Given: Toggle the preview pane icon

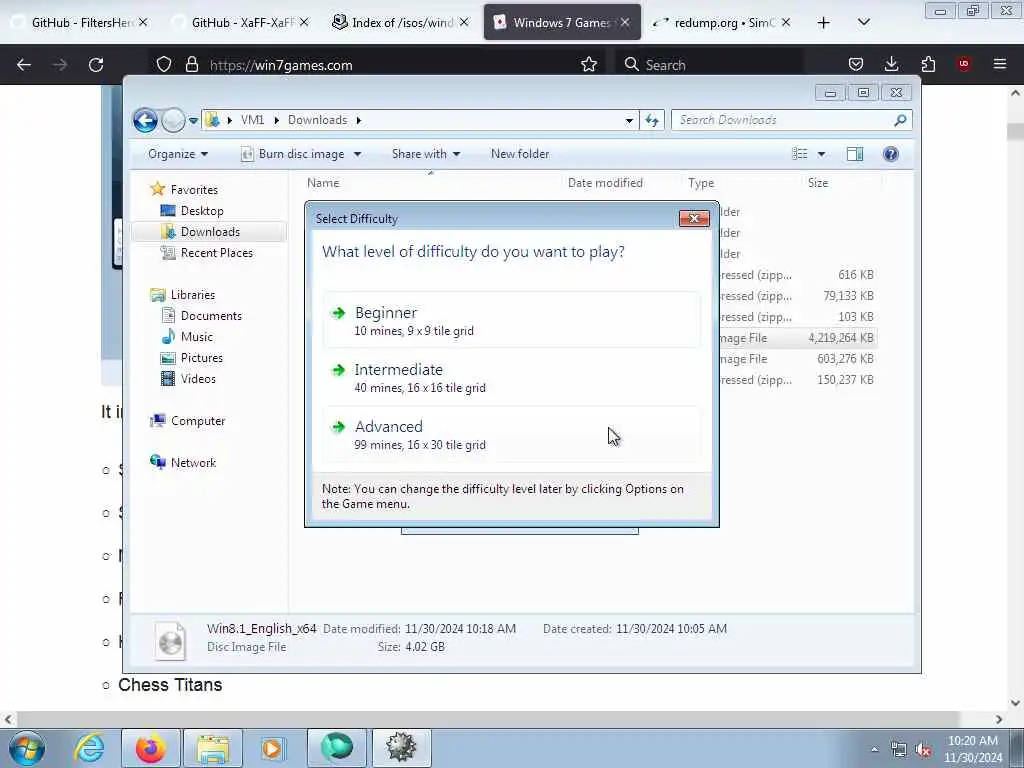Looking at the screenshot, I should (855, 154).
